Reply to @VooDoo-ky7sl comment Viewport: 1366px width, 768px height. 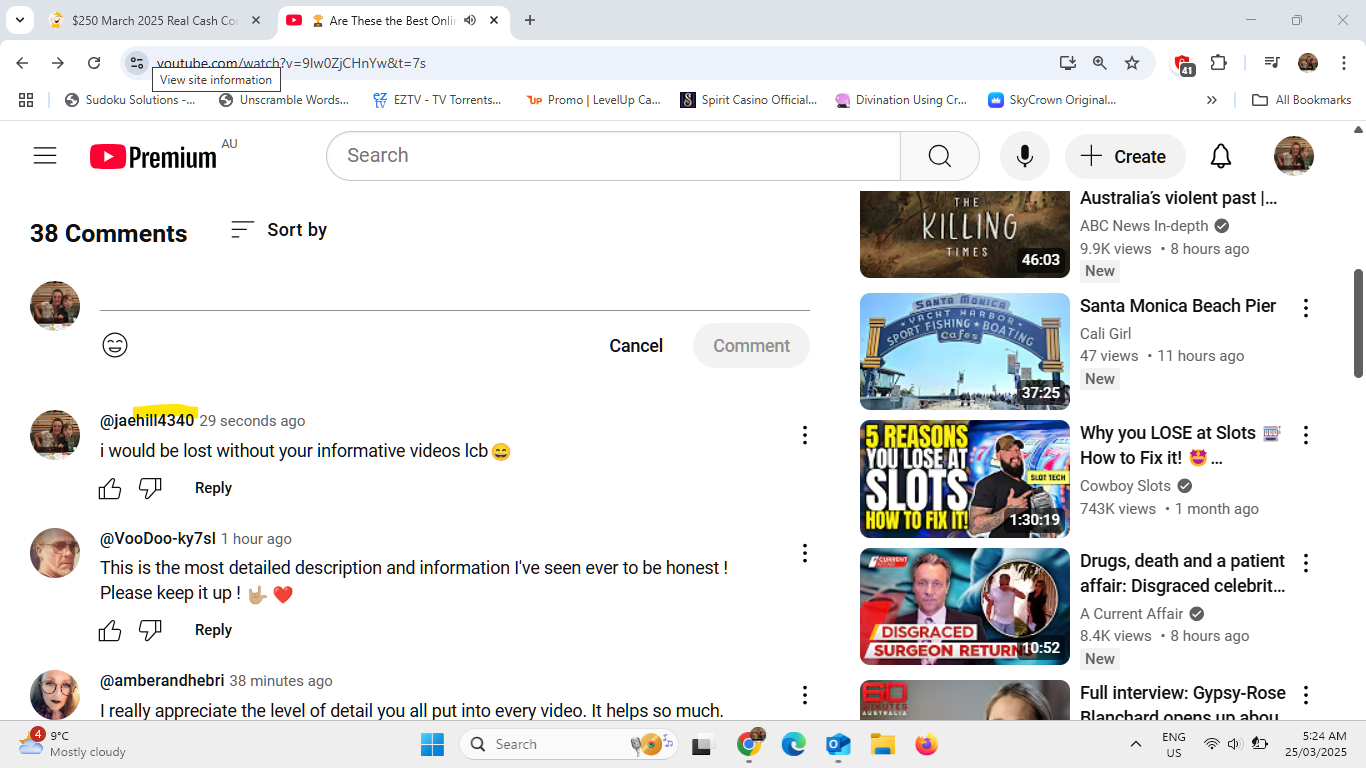213,630
